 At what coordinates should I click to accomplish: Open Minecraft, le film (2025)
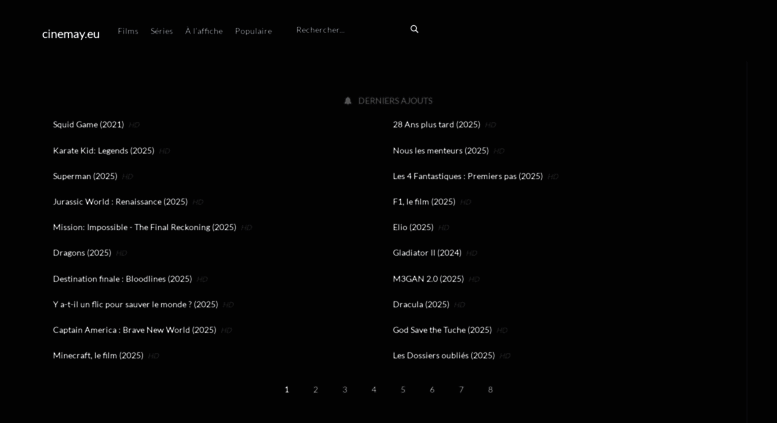pyautogui.click(x=98, y=355)
